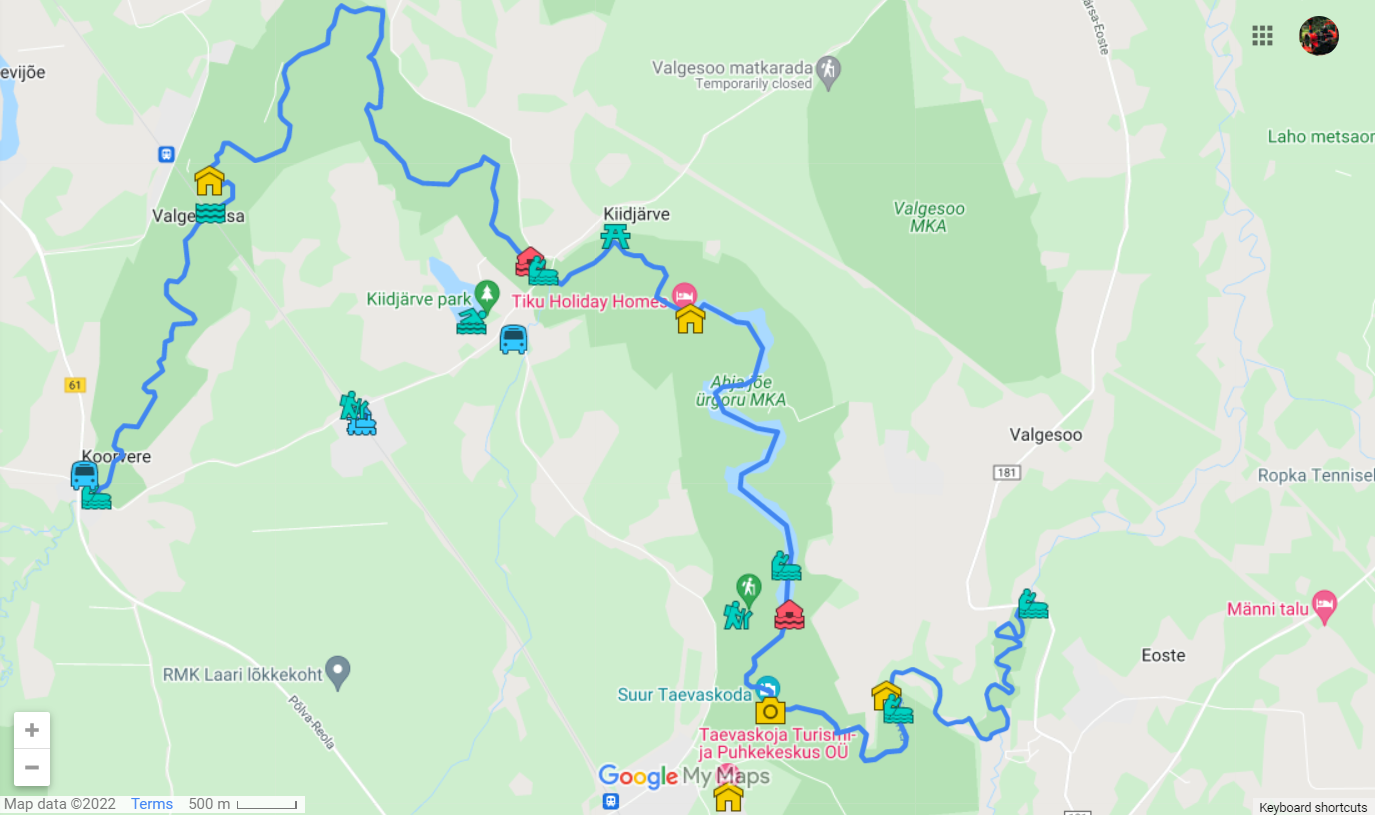Open the Terms link
This screenshot has width=1375, height=821.
click(x=152, y=804)
